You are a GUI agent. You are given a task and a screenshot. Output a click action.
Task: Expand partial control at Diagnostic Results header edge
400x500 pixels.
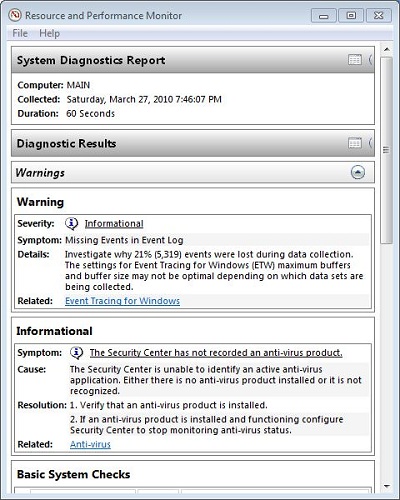[x=370, y=143]
